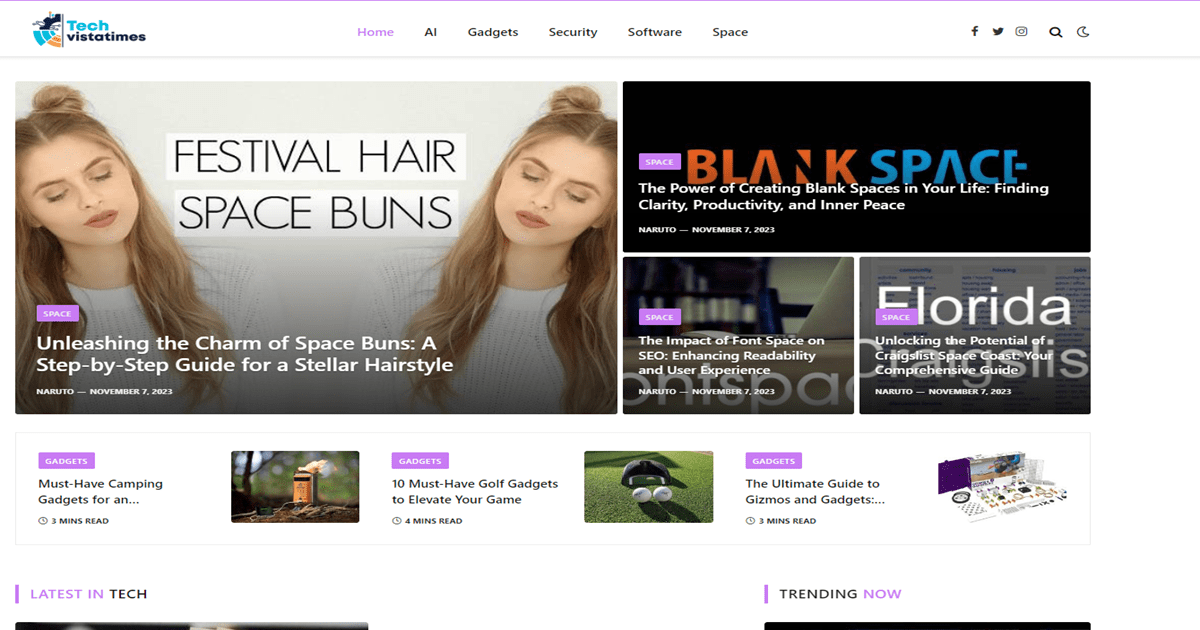Open the Software navigation item
The width and height of the screenshot is (1200, 630).
click(655, 32)
